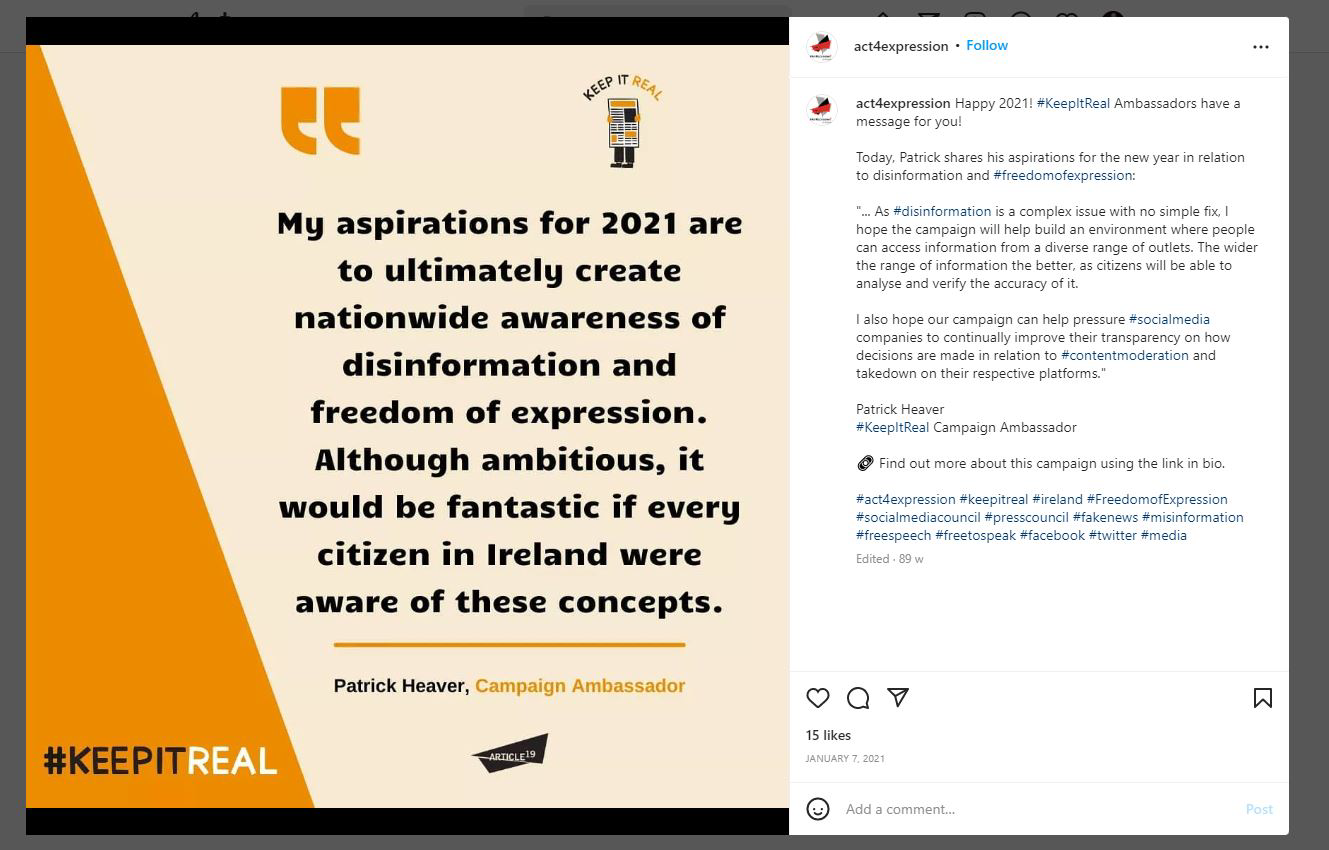The image size is (1329, 850).
Task: Open act4expression profile from header username
Action: (900, 46)
